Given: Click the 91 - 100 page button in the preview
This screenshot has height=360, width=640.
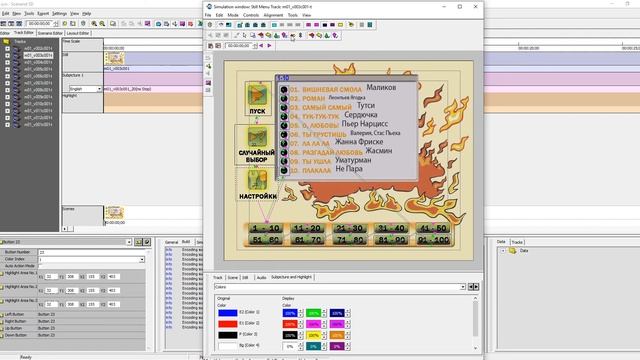Looking at the screenshot, I should click(x=433, y=240).
